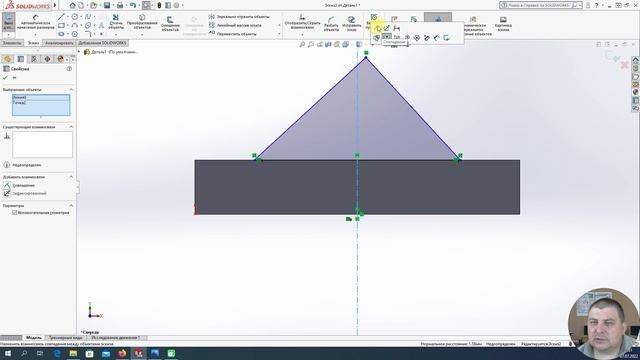Click the Smart Dimension tool

(x=36, y=22)
